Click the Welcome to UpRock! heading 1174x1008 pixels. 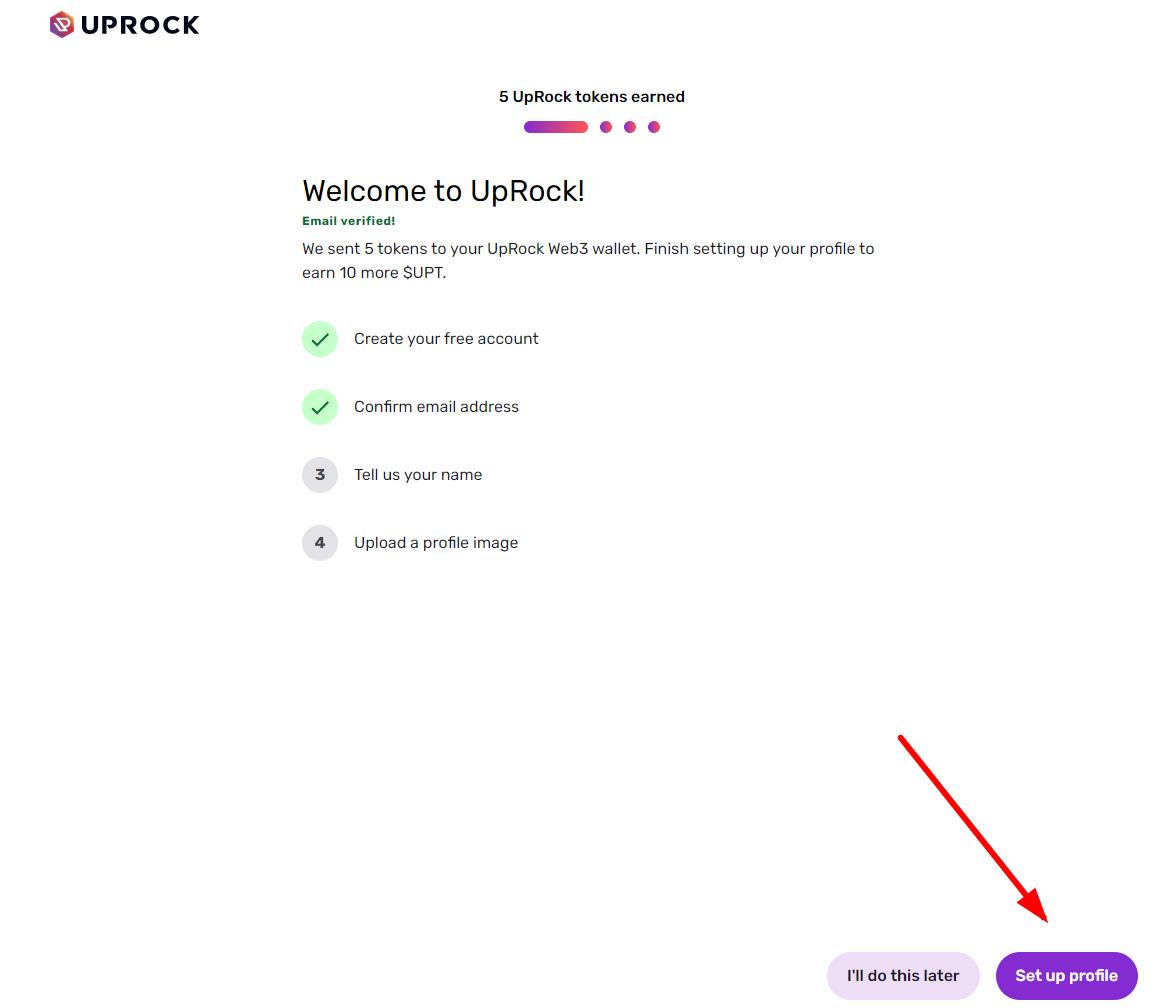(443, 191)
